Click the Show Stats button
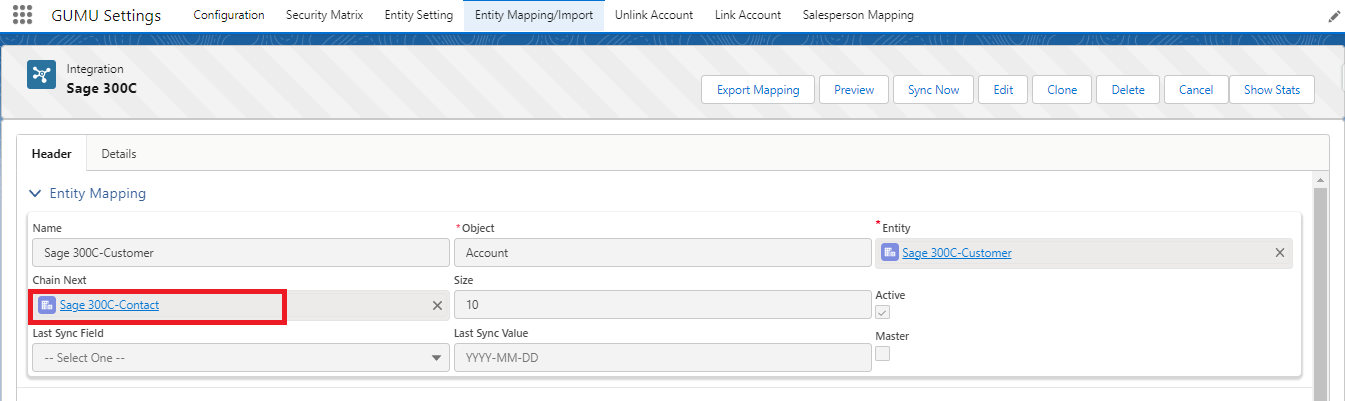 [1272, 90]
